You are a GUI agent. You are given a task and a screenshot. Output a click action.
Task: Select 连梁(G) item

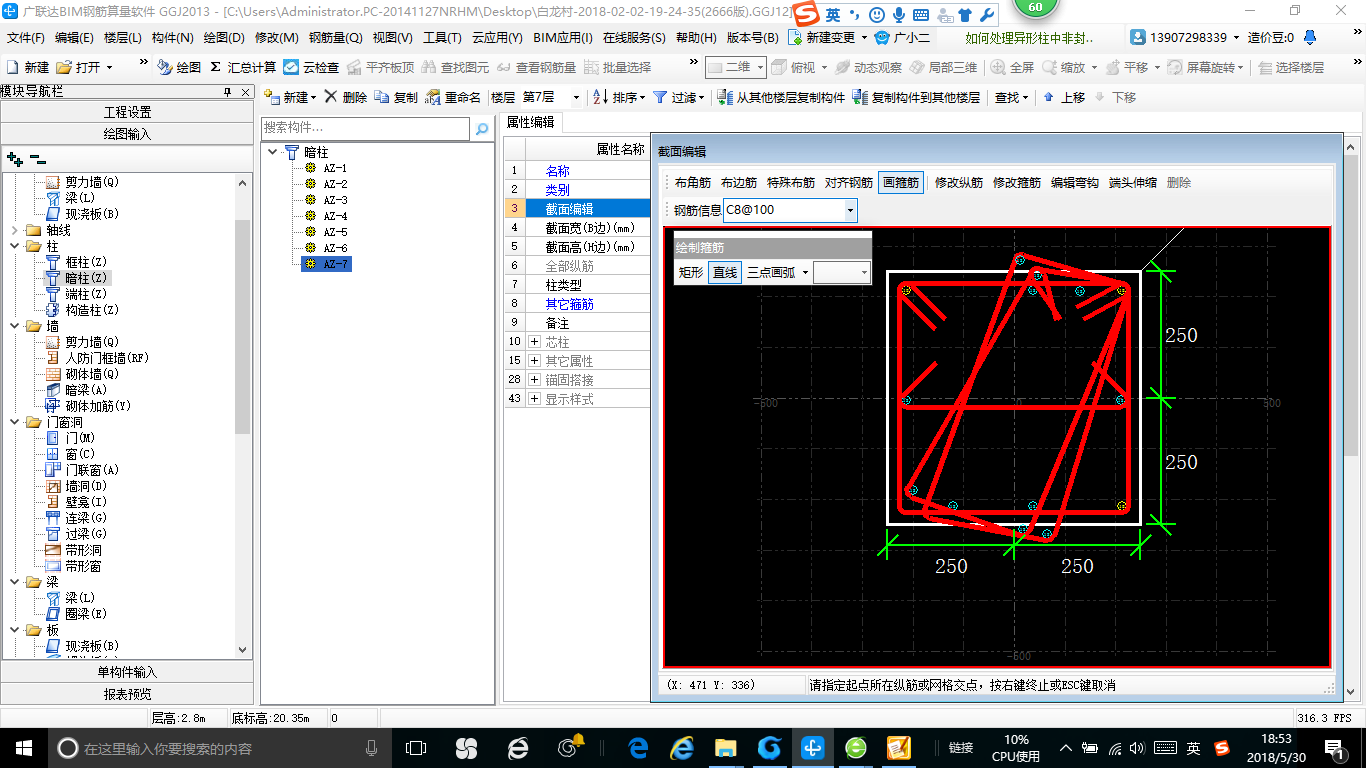coord(77,518)
